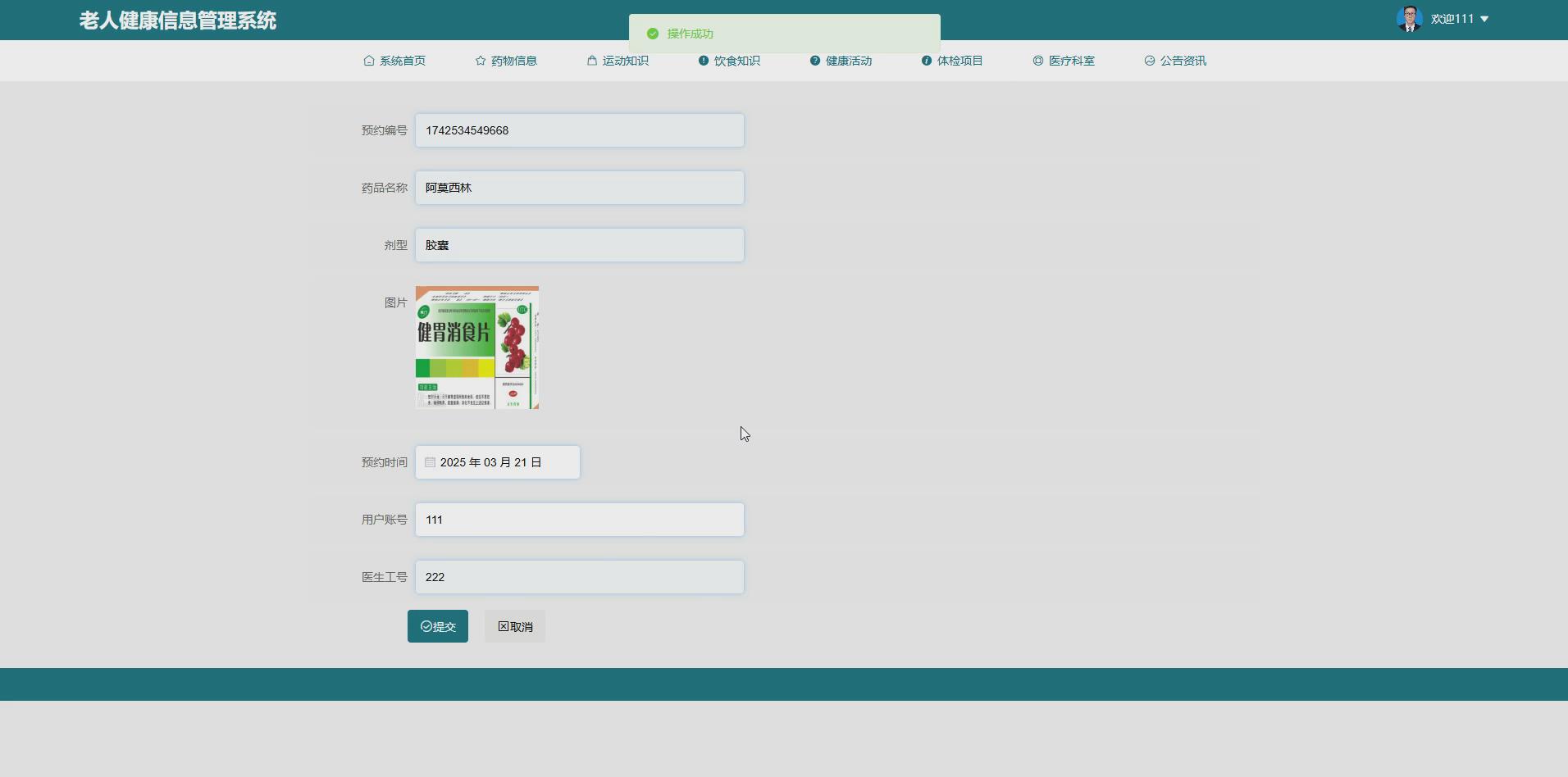Click the home icon beside 系统首页
This screenshot has height=777, width=1568.
pos(369,61)
